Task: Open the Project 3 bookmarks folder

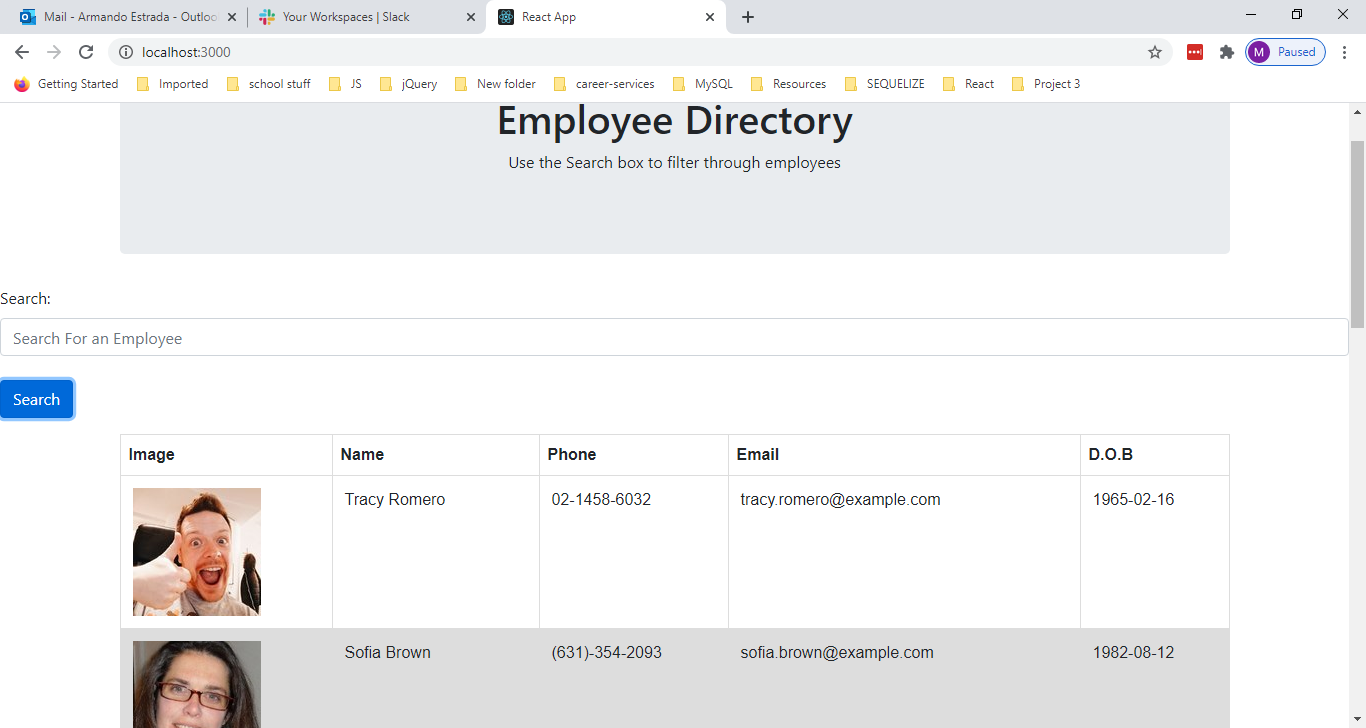Action: 1046,84
